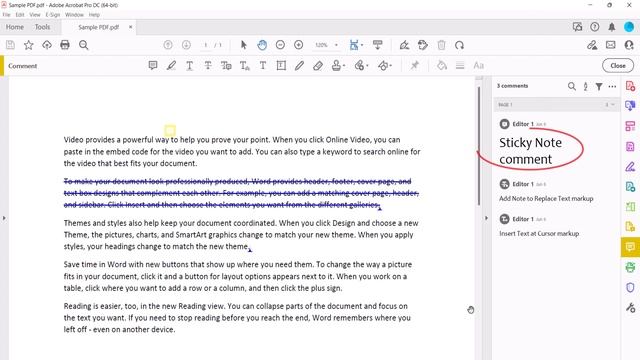Print the document with printer icon
The height and width of the screenshot is (360, 640).
point(65,45)
